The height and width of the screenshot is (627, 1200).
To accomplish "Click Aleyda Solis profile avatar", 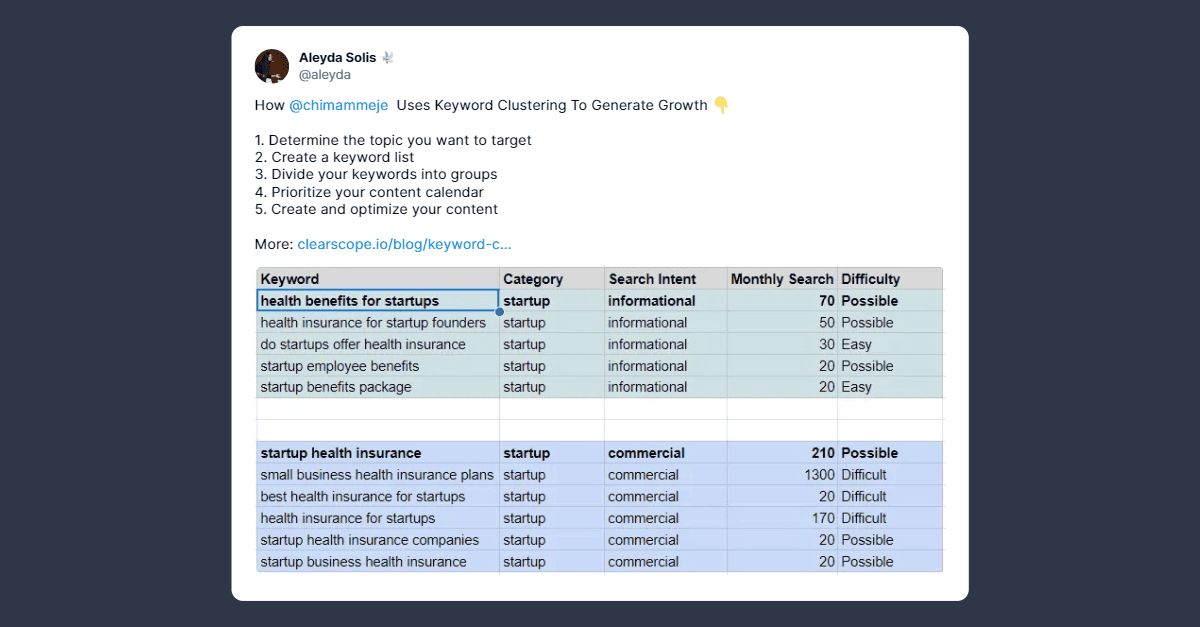I will [272, 66].
